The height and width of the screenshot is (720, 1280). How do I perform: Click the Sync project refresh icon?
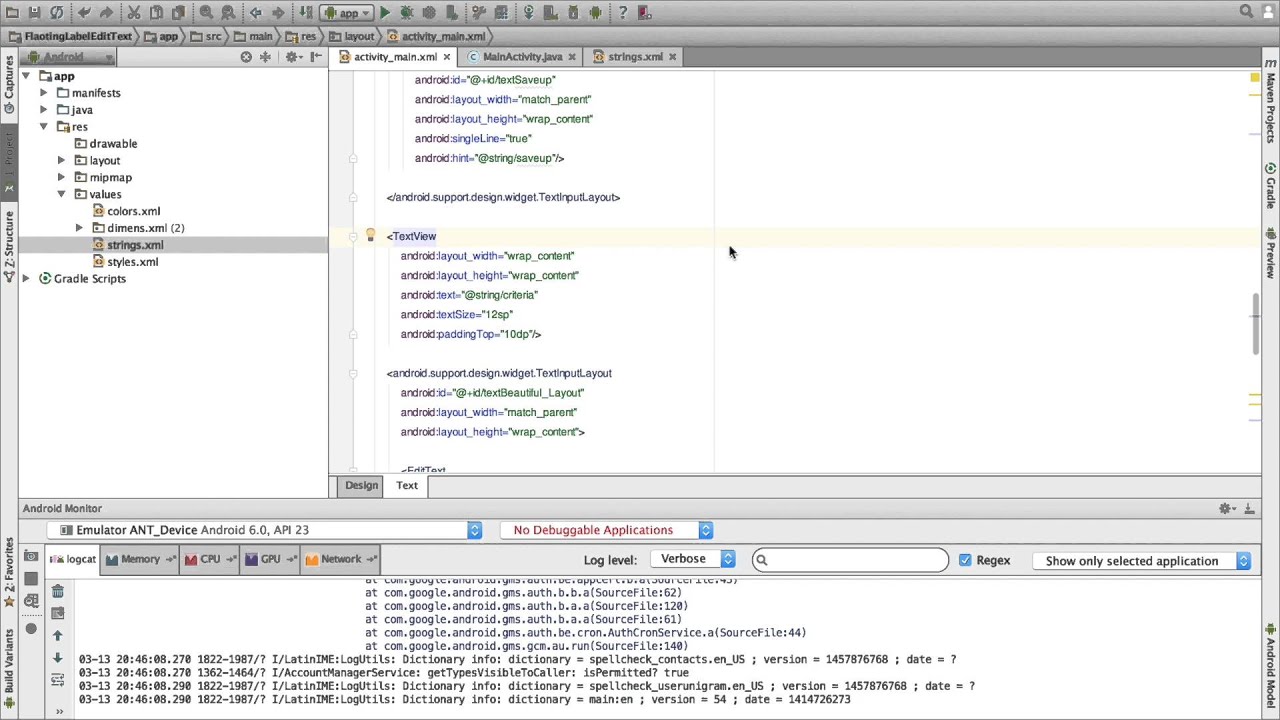[57, 13]
